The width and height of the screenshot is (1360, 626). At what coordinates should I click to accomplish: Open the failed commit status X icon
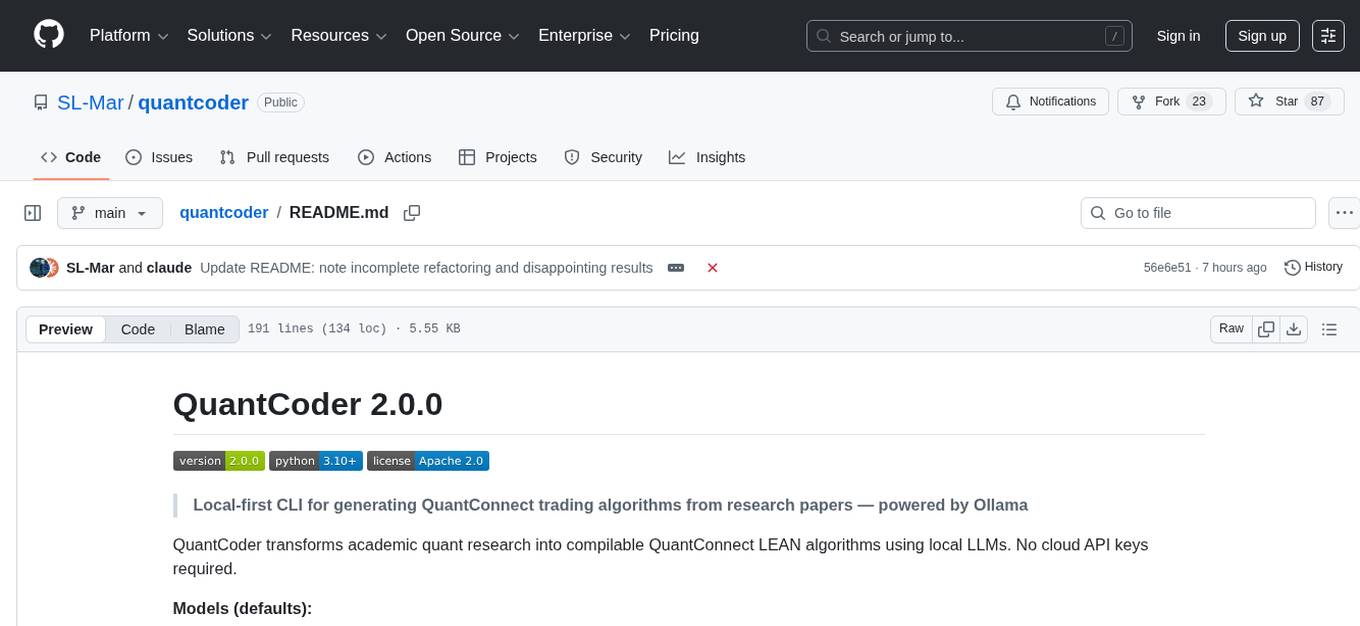point(712,268)
